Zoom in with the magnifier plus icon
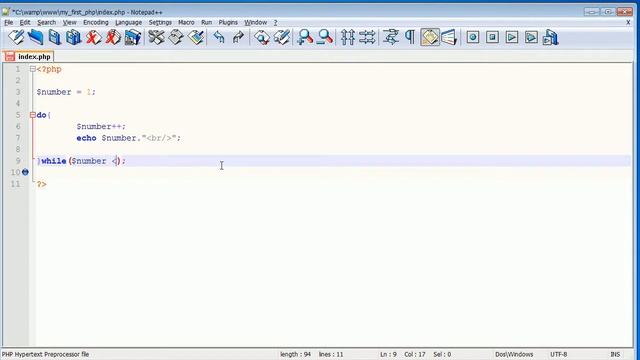Screen dimensions: 640x360 pos(305,38)
